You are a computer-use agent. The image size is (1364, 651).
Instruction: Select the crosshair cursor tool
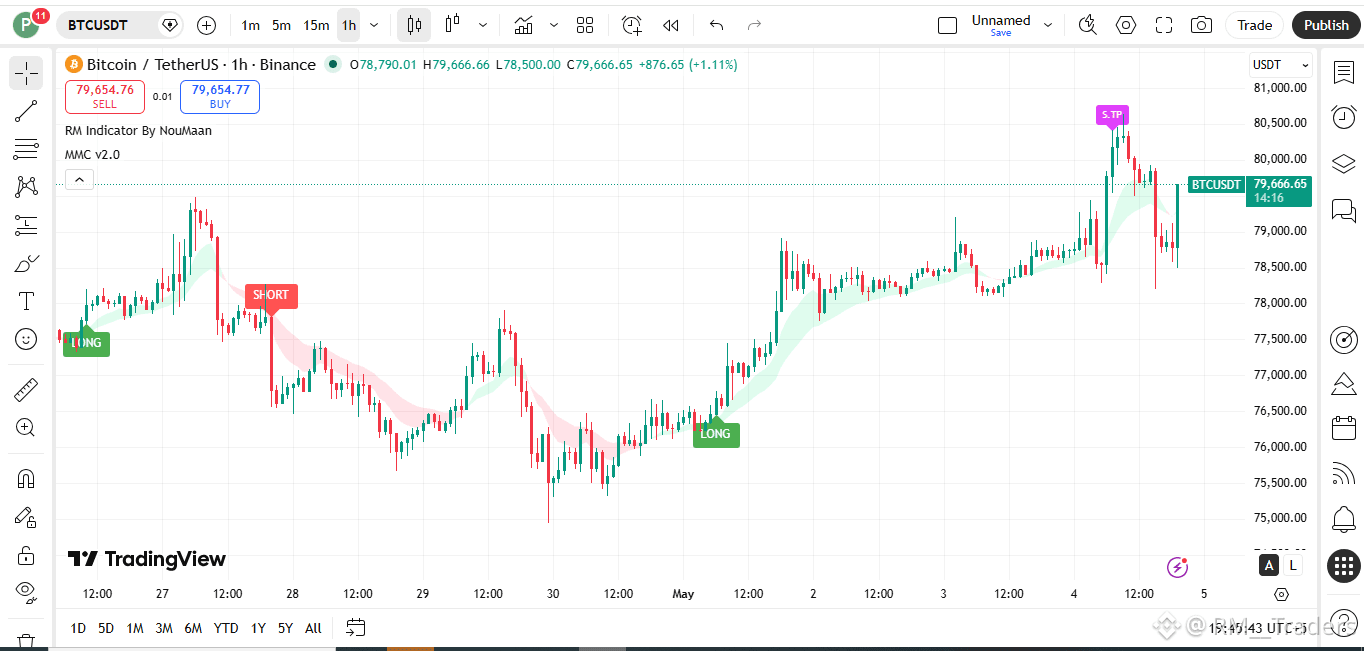pos(26,73)
